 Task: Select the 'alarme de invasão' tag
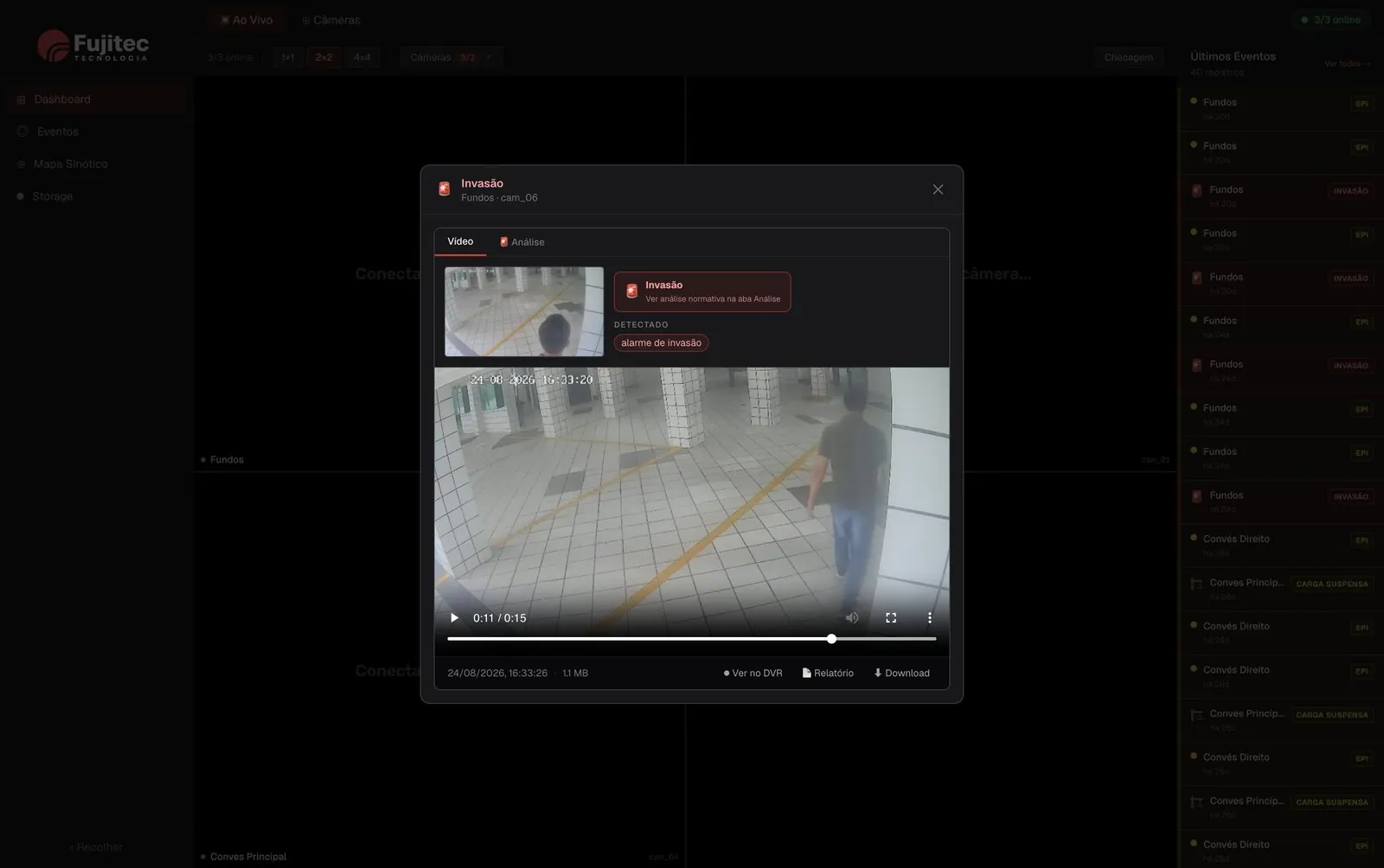point(661,343)
